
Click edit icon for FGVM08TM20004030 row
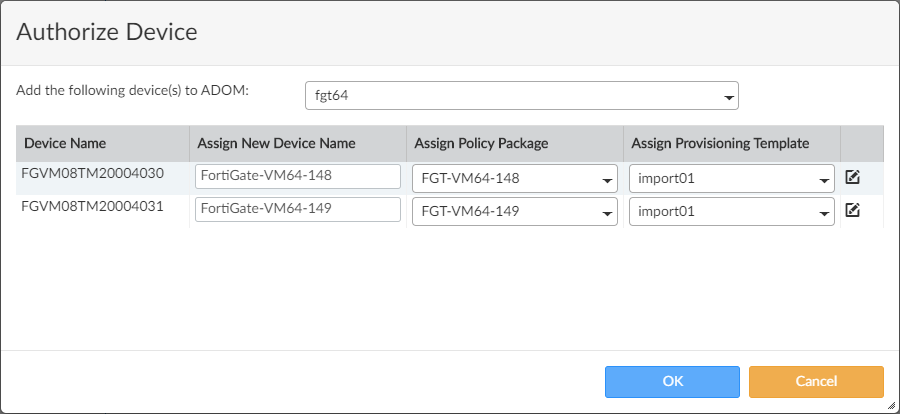point(852,177)
